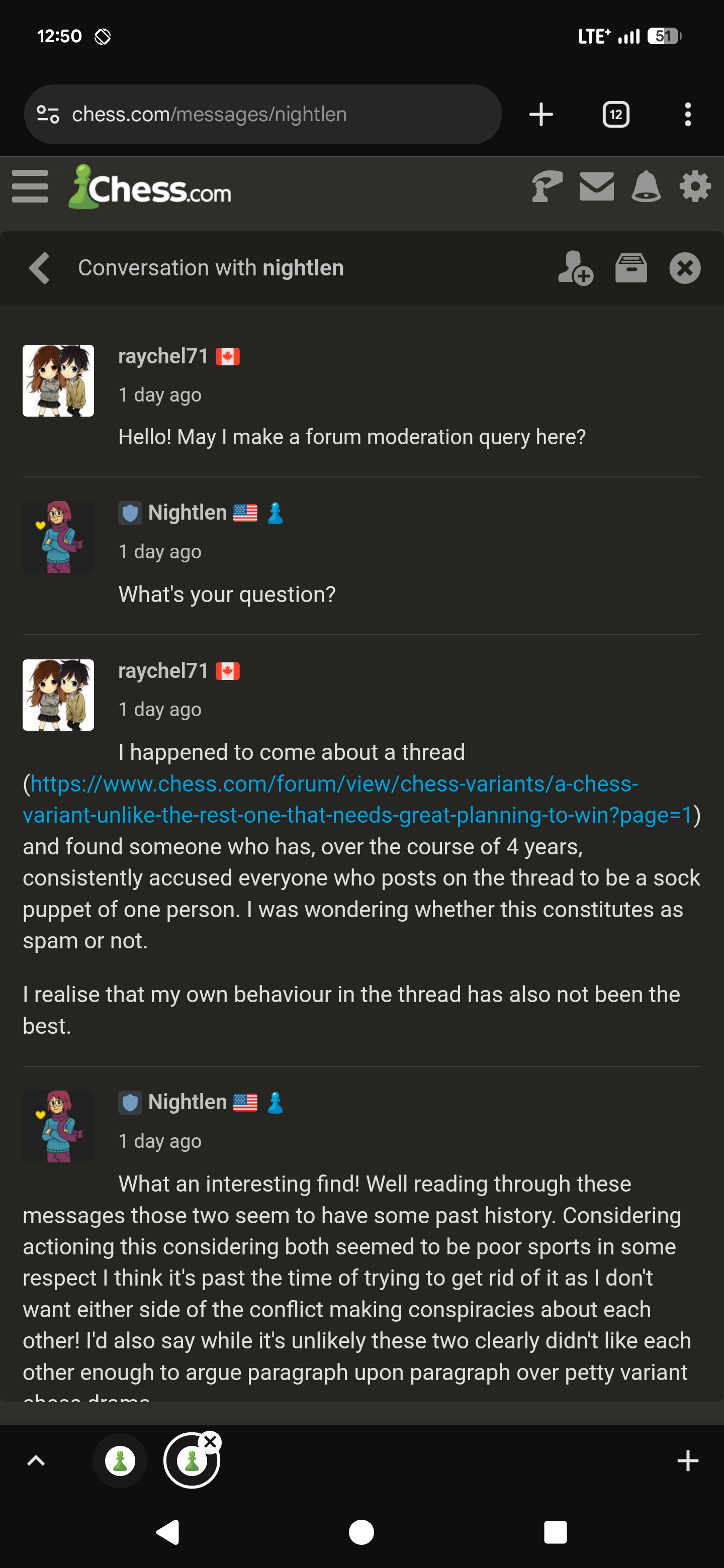Image resolution: width=724 pixels, height=1568 pixels.
Task: Open the settings gear icon
Action: tap(695, 186)
